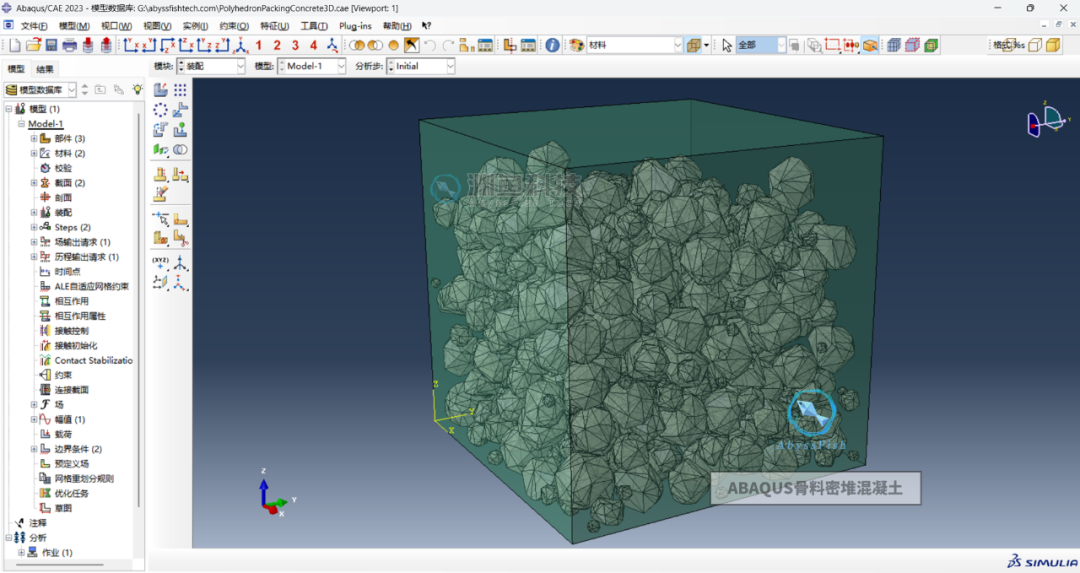Select the Radial Pattern tool
The width and height of the screenshot is (1080, 573).
[x=160, y=110]
